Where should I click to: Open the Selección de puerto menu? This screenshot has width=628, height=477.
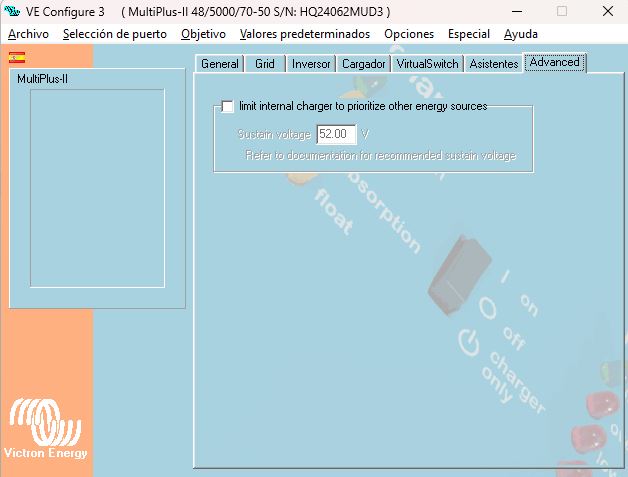tap(115, 34)
